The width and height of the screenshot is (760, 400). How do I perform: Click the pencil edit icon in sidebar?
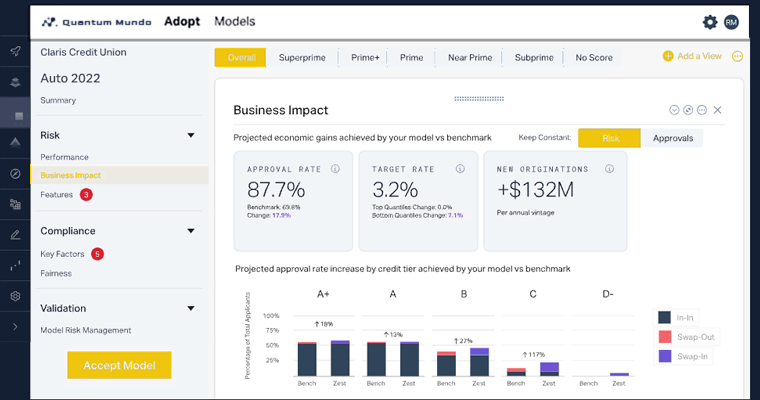(x=15, y=235)
